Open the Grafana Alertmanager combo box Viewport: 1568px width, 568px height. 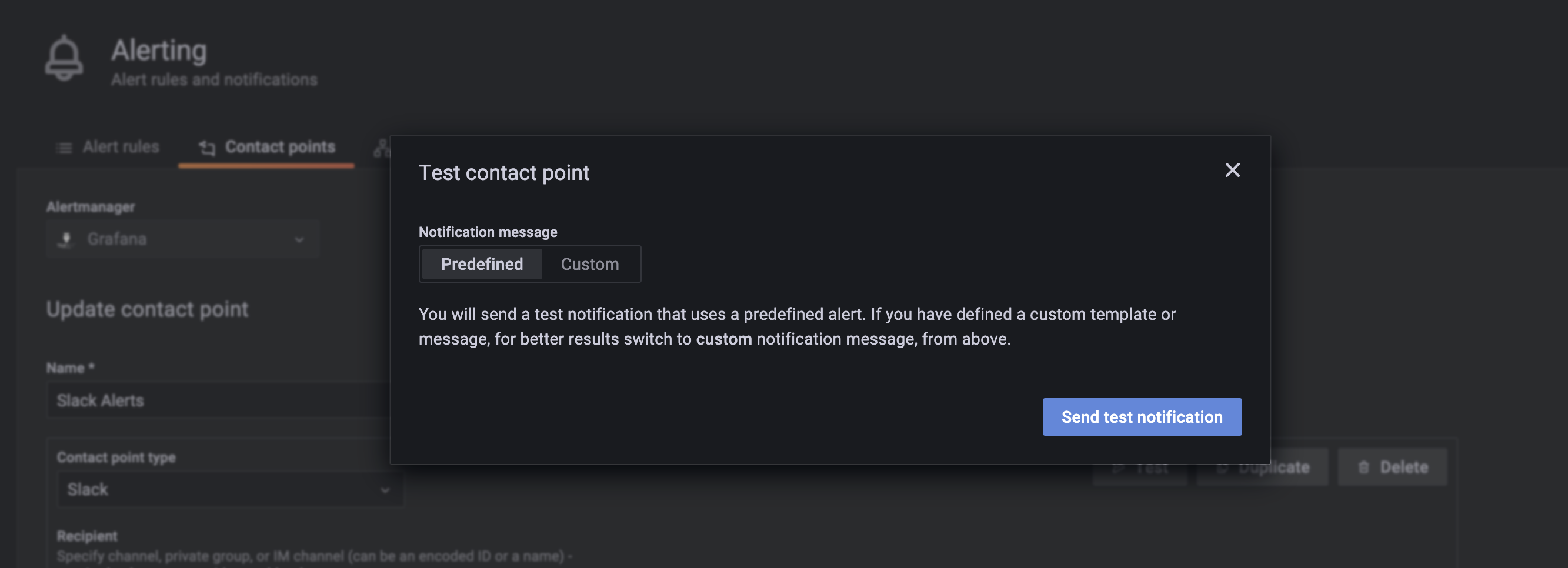182,239
